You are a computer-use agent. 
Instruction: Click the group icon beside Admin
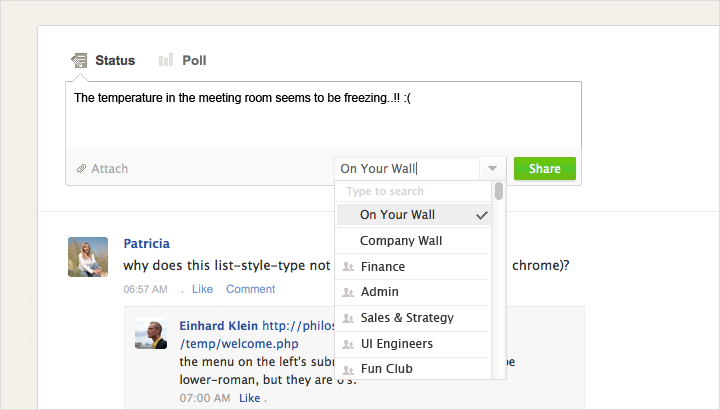348,293
